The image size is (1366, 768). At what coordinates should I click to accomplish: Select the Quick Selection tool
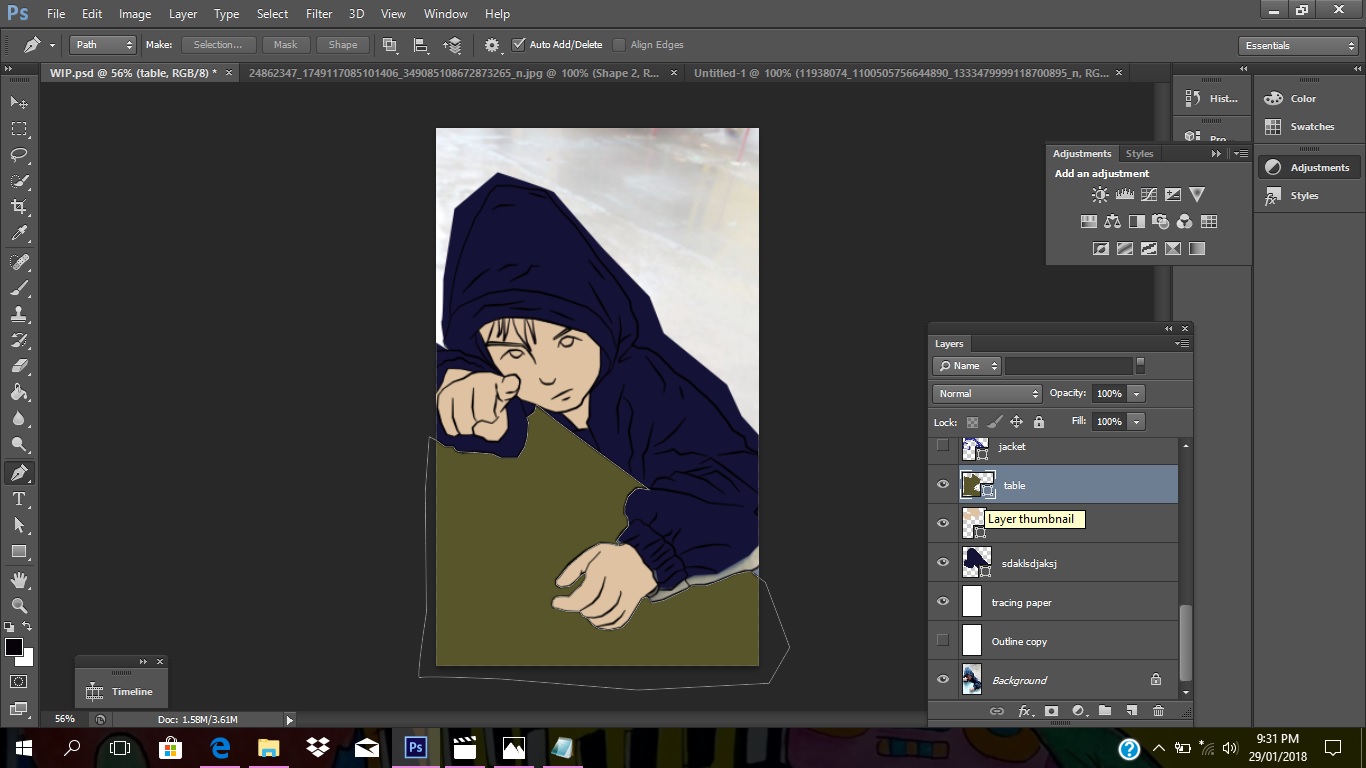(x=19, y=181)
